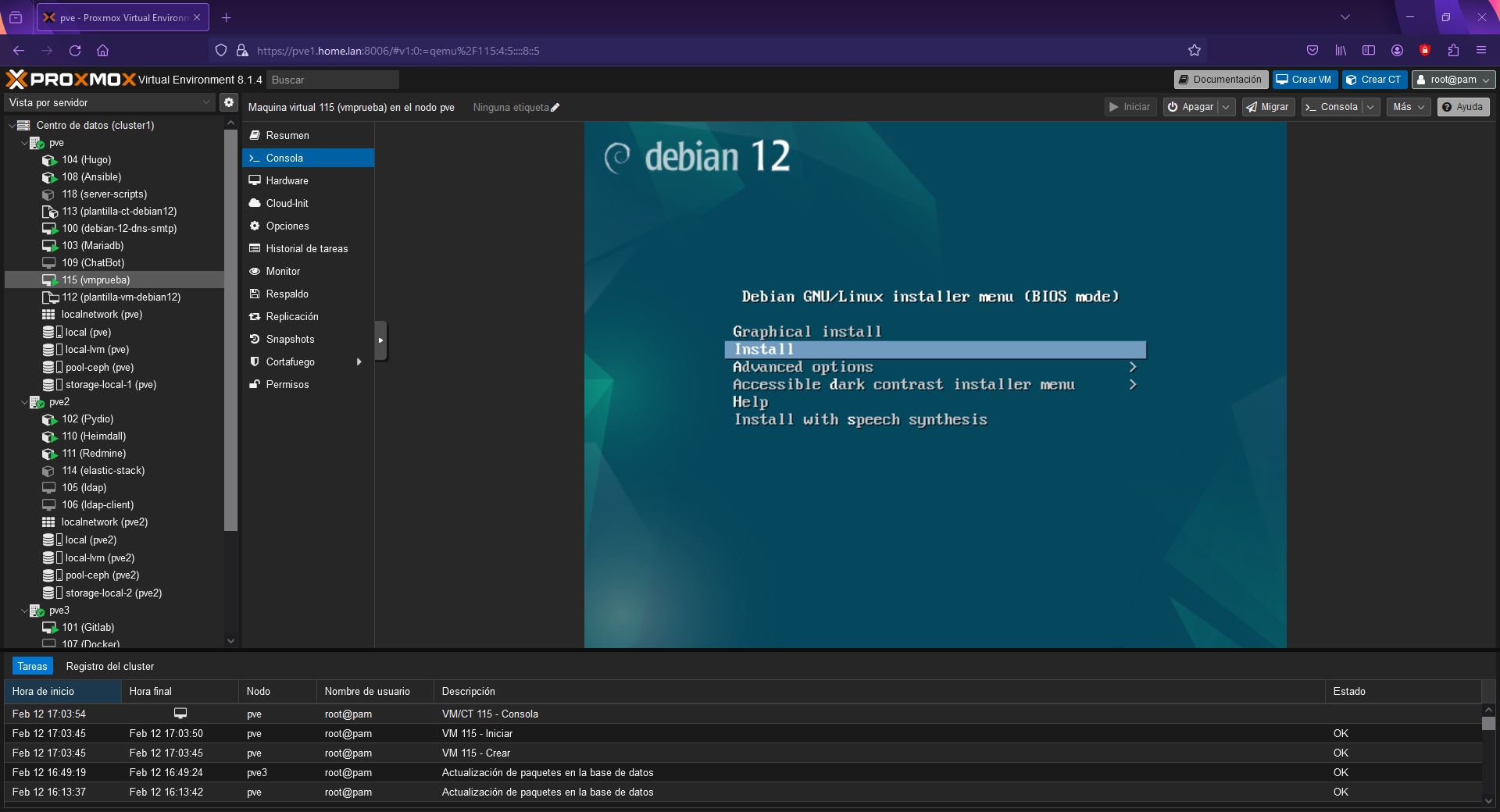Screen dimensions: 1500x812
Task: Select Graphical install in Debian menu
Action: pos(807,332)
